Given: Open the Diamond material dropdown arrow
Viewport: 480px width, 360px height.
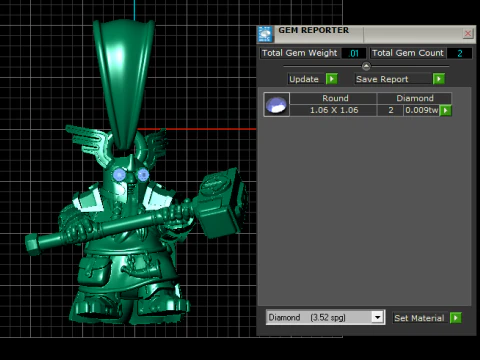Looking at the screenshot, I should coord(377,317).
